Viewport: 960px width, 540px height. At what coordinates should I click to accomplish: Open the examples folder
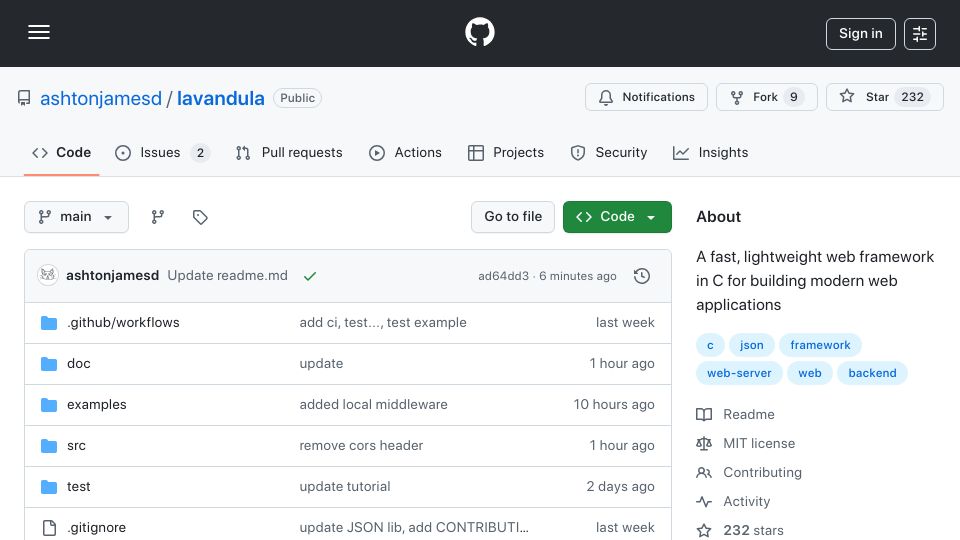click(97, 405)
